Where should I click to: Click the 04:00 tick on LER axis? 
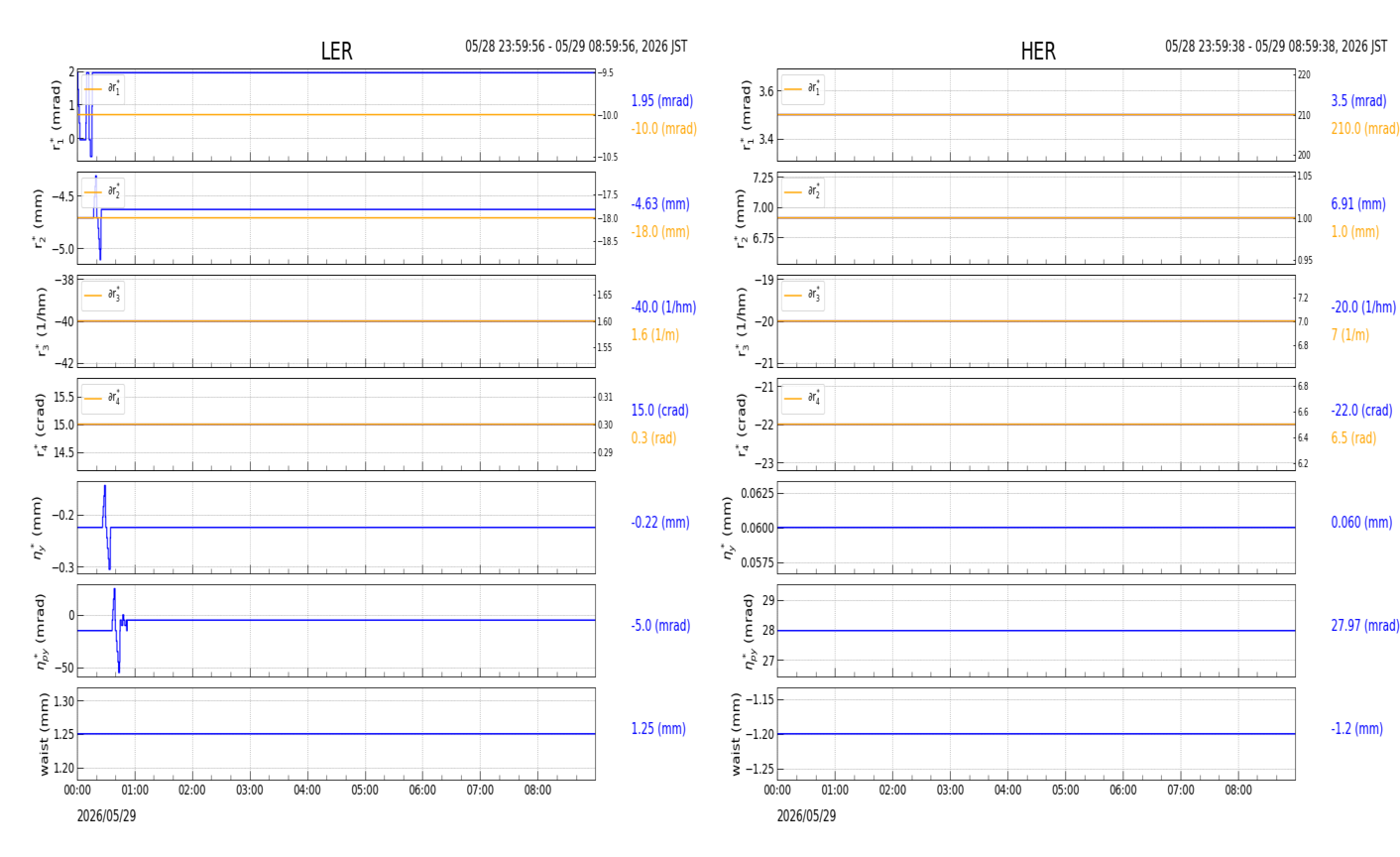point(307,792)
